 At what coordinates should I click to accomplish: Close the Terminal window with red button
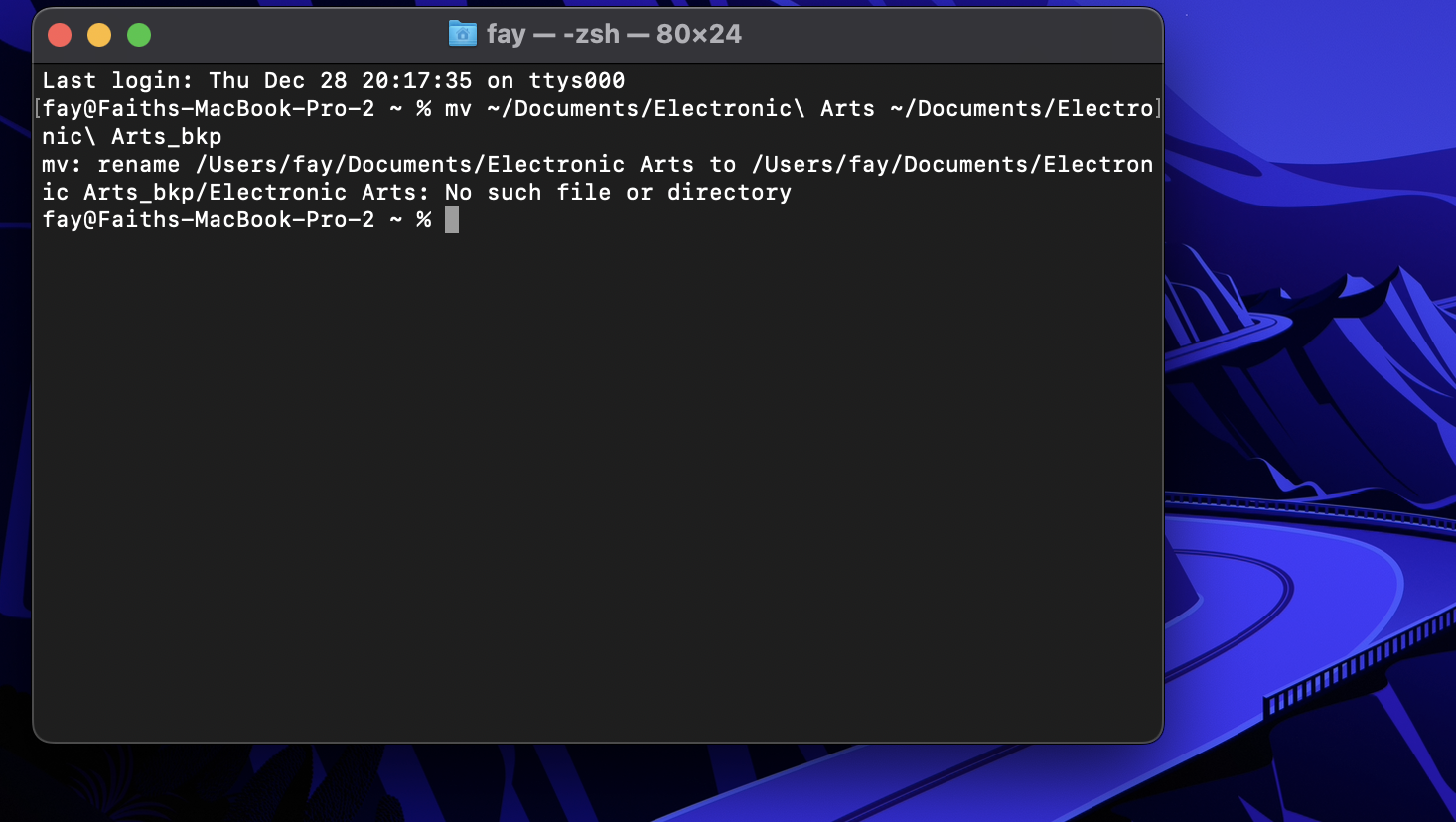pos(60,35)
